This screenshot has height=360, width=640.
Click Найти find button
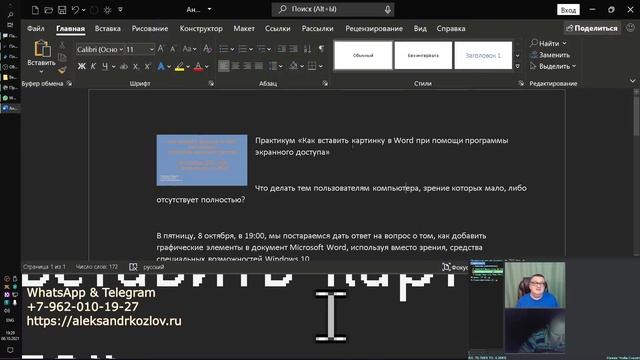coord(548,43)
